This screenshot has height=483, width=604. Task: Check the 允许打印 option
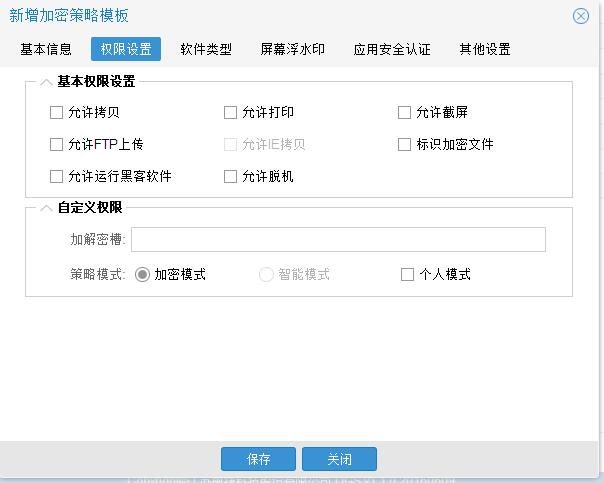pyautogui.click(x=231, y=112)
